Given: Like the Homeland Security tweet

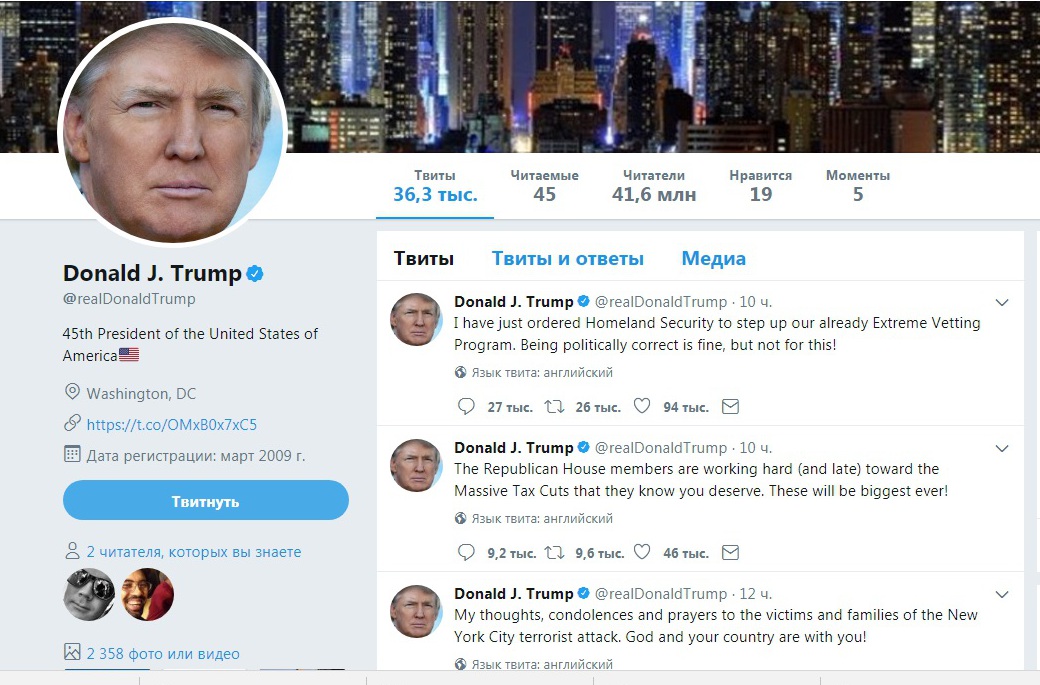Looking at the screenshot, I should point(641,406).
